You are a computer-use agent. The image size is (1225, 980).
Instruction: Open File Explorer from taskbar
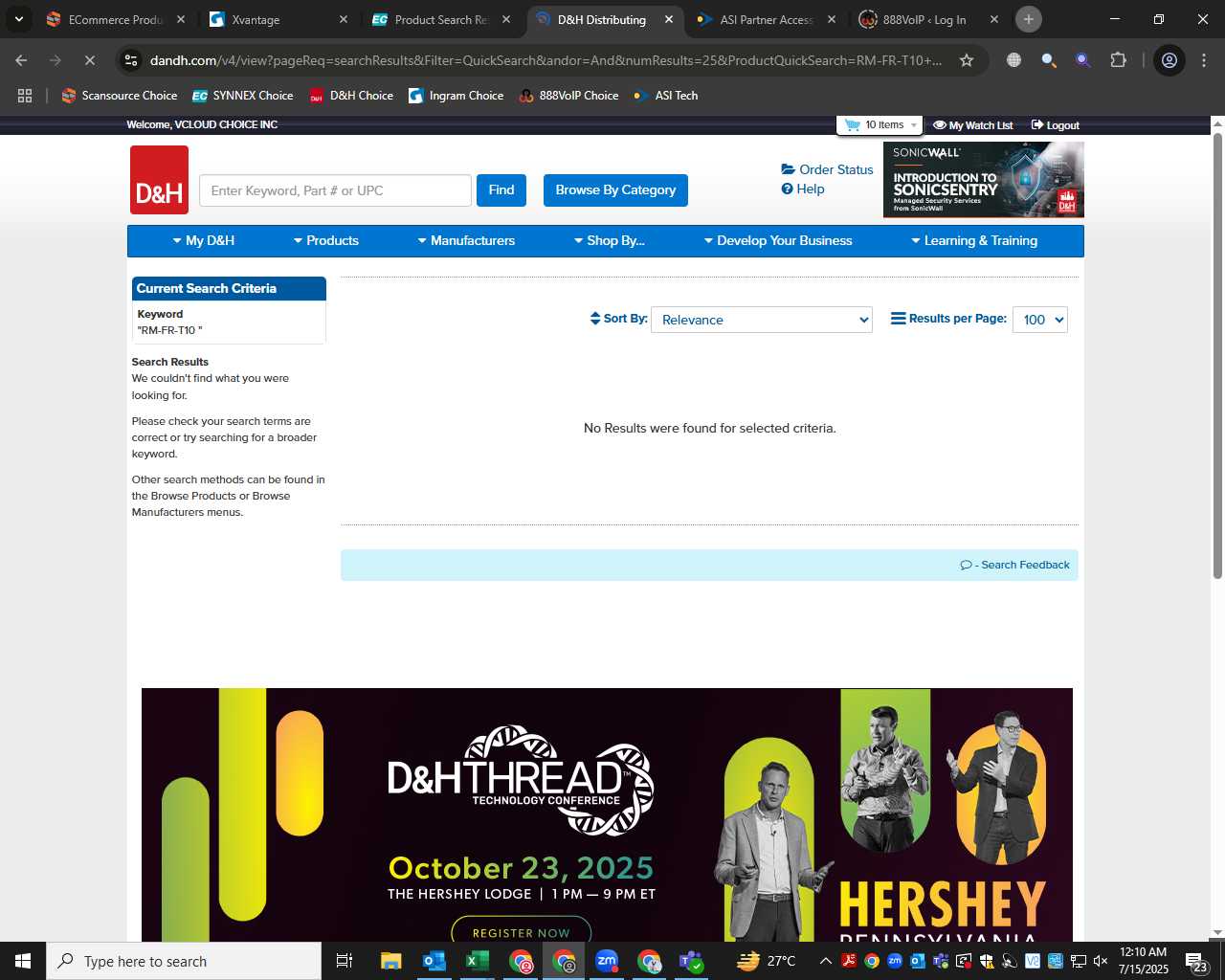click(390, 961)
